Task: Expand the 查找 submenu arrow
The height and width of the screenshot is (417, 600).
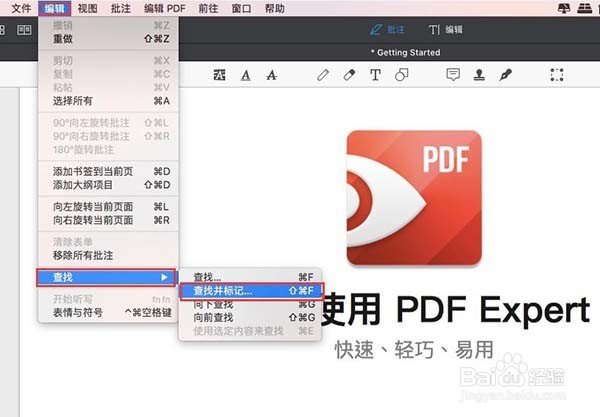Action: 164,277
